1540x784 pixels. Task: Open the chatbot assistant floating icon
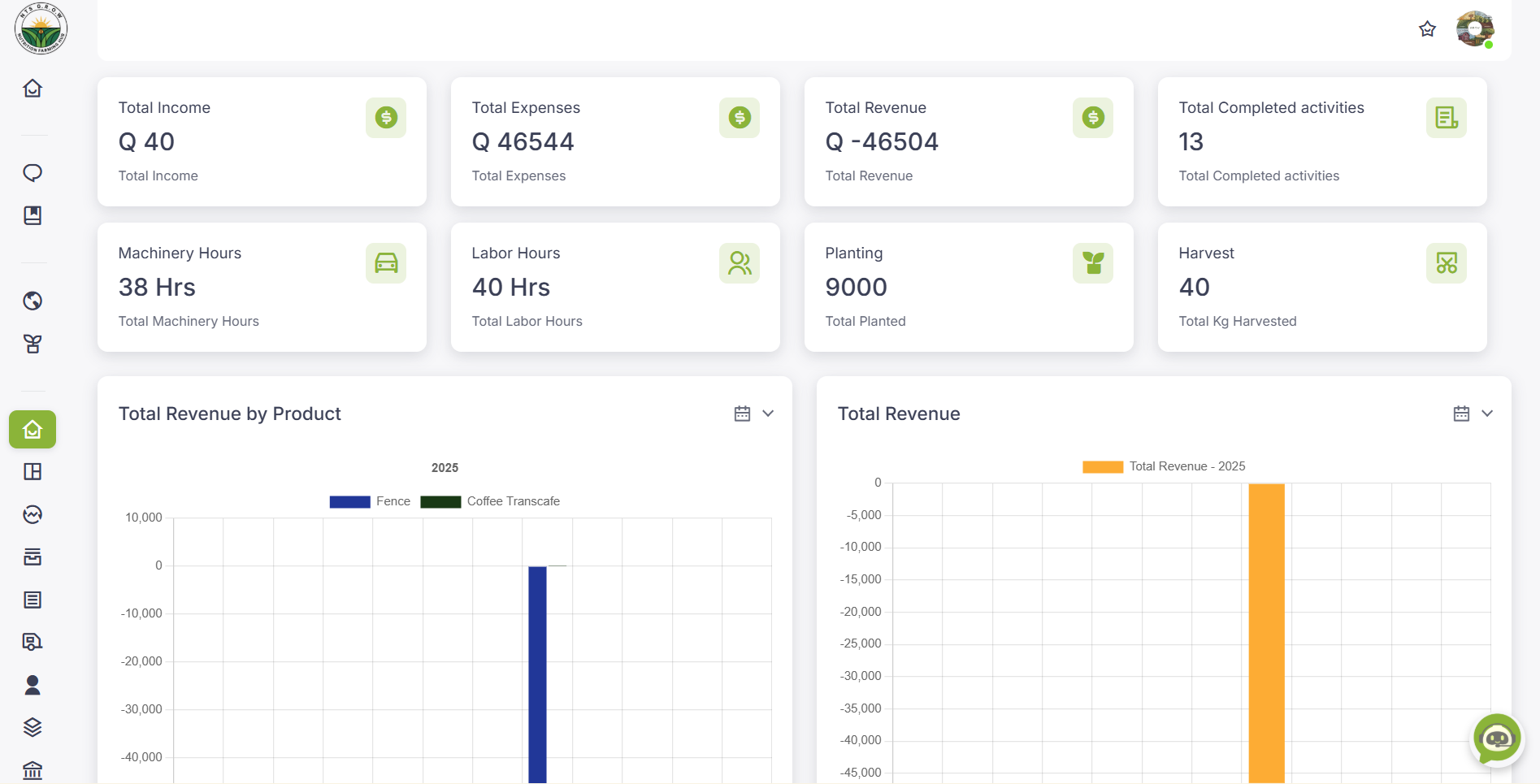[x=1496, y=739]
